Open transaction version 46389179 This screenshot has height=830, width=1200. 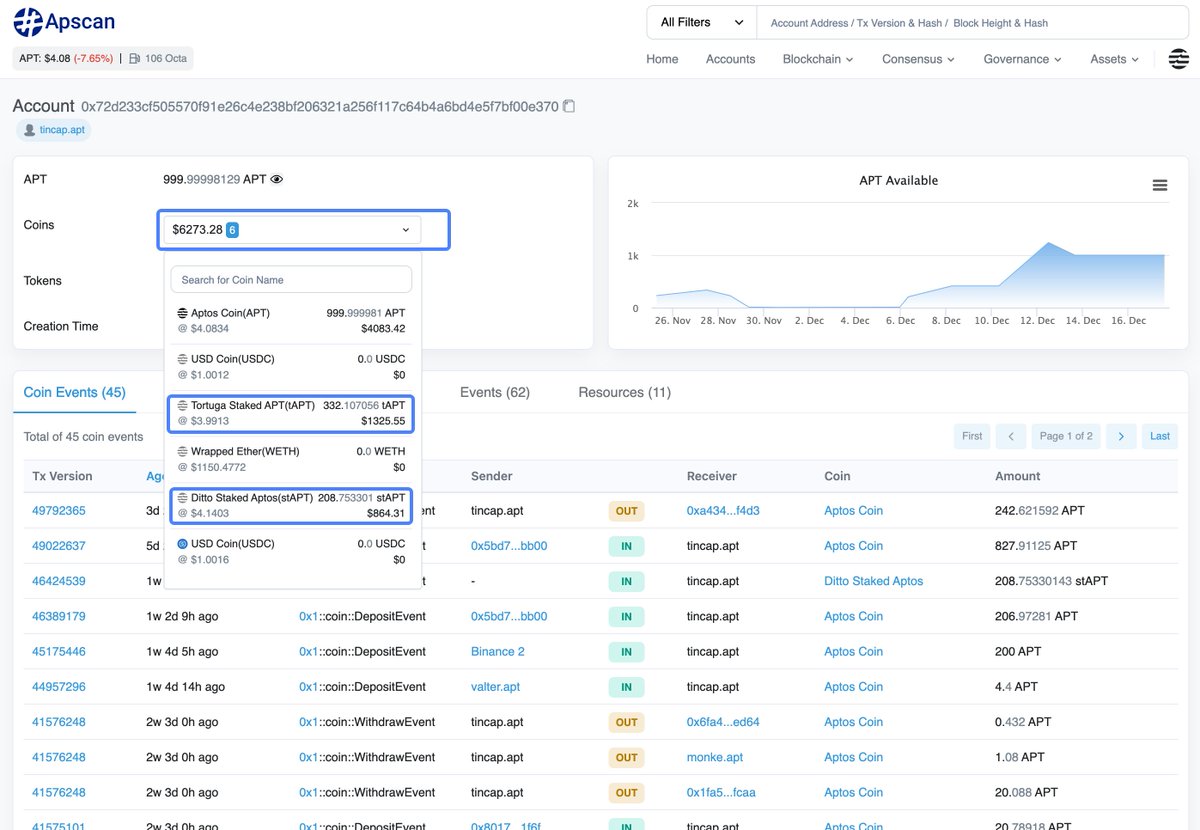(x=59, y=616)
